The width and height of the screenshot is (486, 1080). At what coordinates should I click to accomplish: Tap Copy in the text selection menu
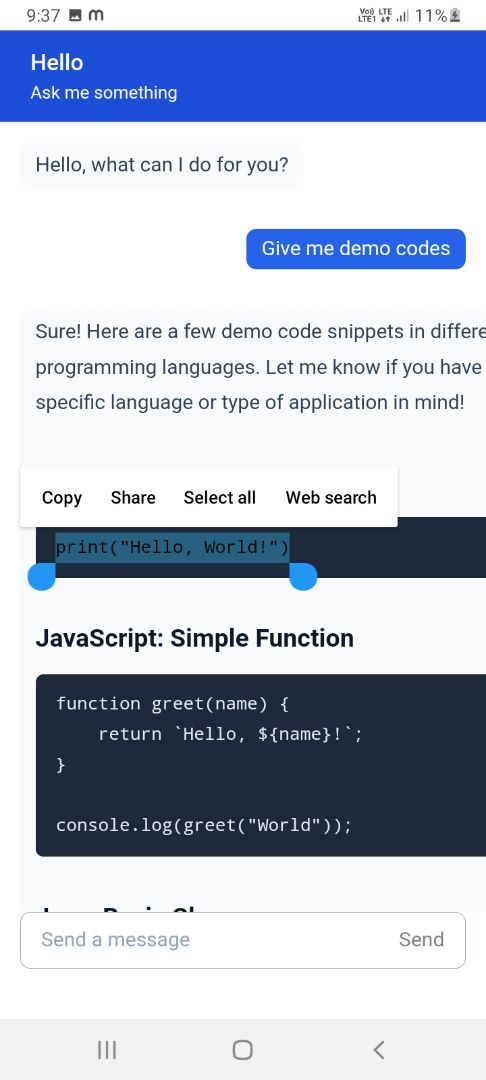(x=62, y=497)
